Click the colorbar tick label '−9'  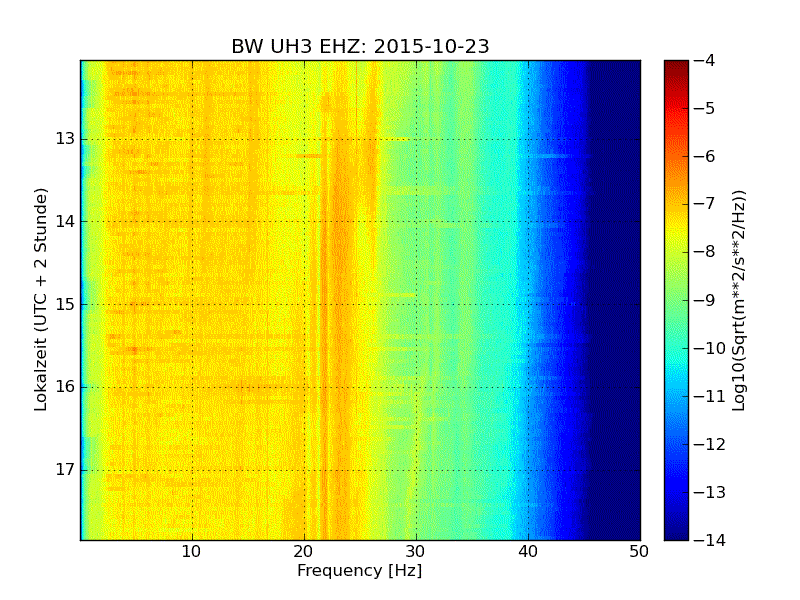click(704, 300)
